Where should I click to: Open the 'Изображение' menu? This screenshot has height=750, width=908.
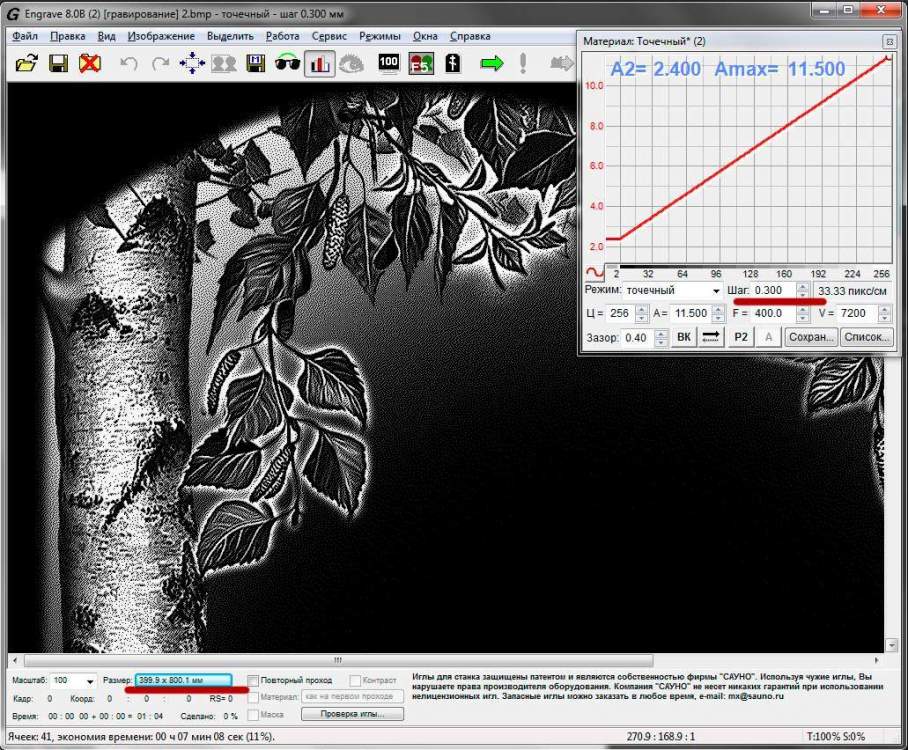(161, 36)
